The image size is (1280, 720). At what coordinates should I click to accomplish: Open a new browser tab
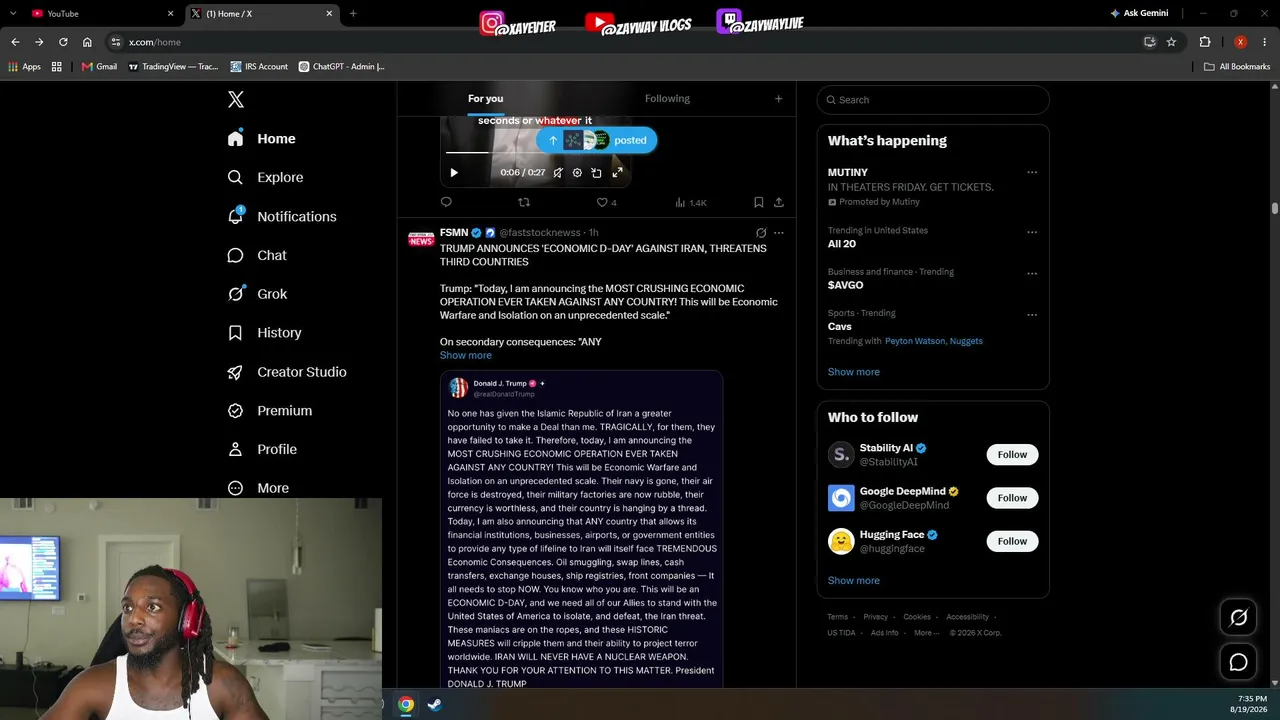(353, 13)
